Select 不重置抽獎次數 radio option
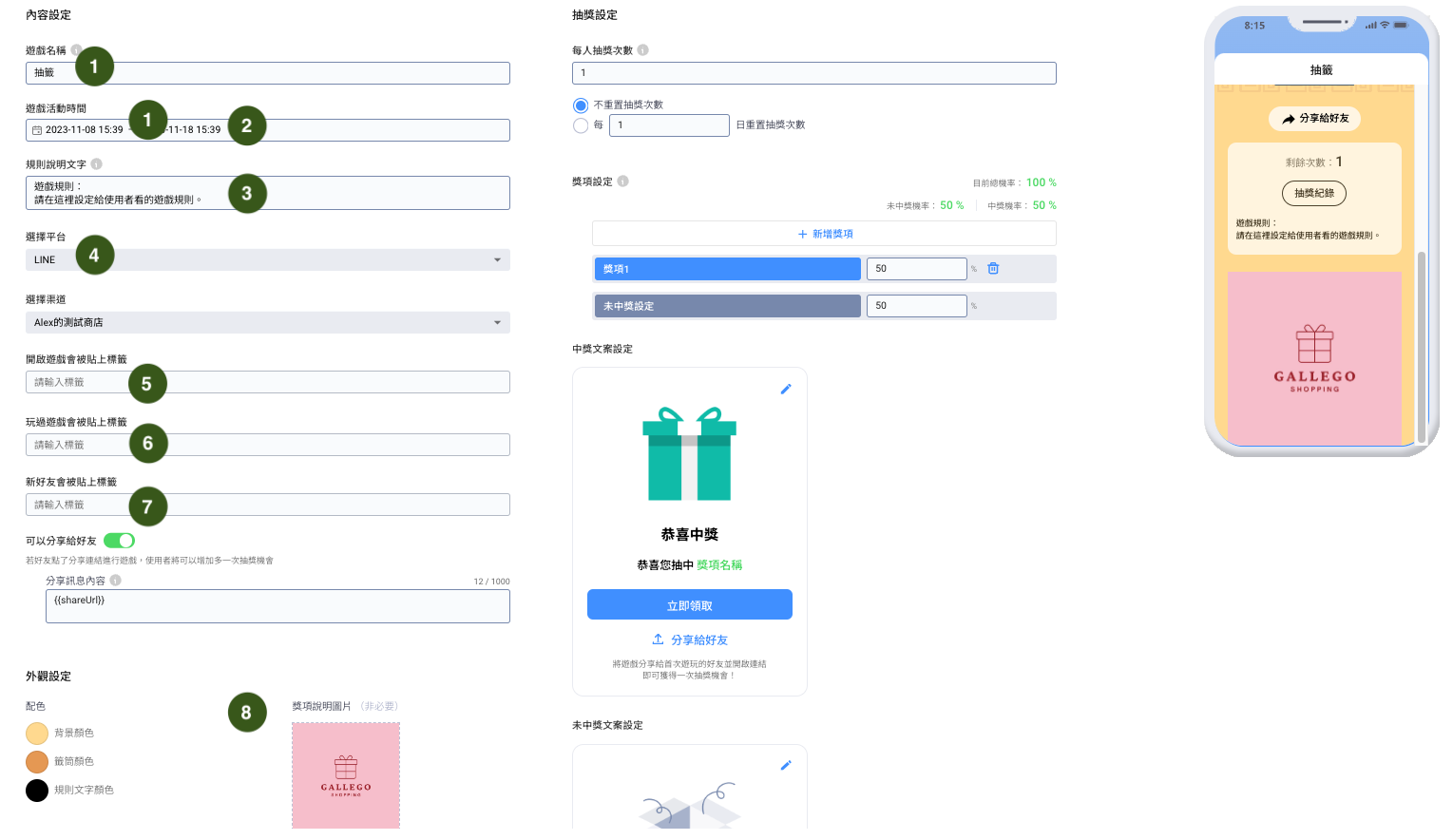 [581, 105]
